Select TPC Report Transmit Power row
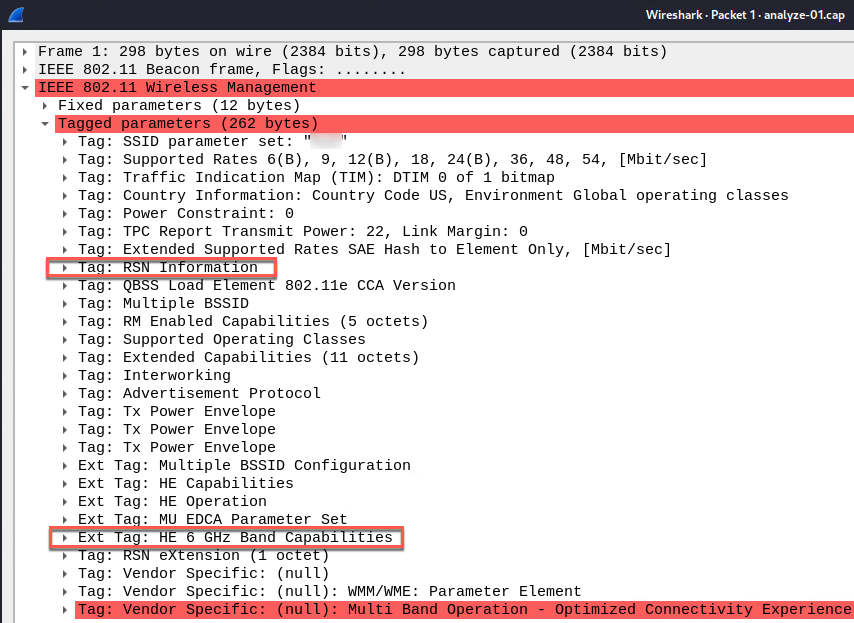This screenshot has height=623, width=854. [300, 232]
